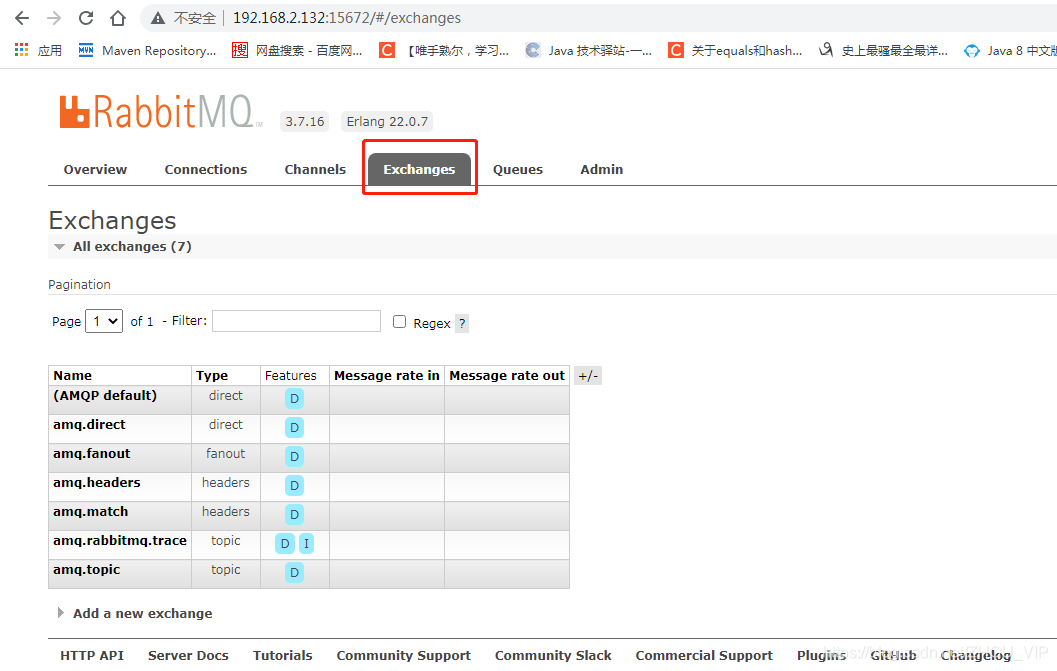Click the D feature badge for amq.direct
Screen dimensions: 1057x671
295,428
